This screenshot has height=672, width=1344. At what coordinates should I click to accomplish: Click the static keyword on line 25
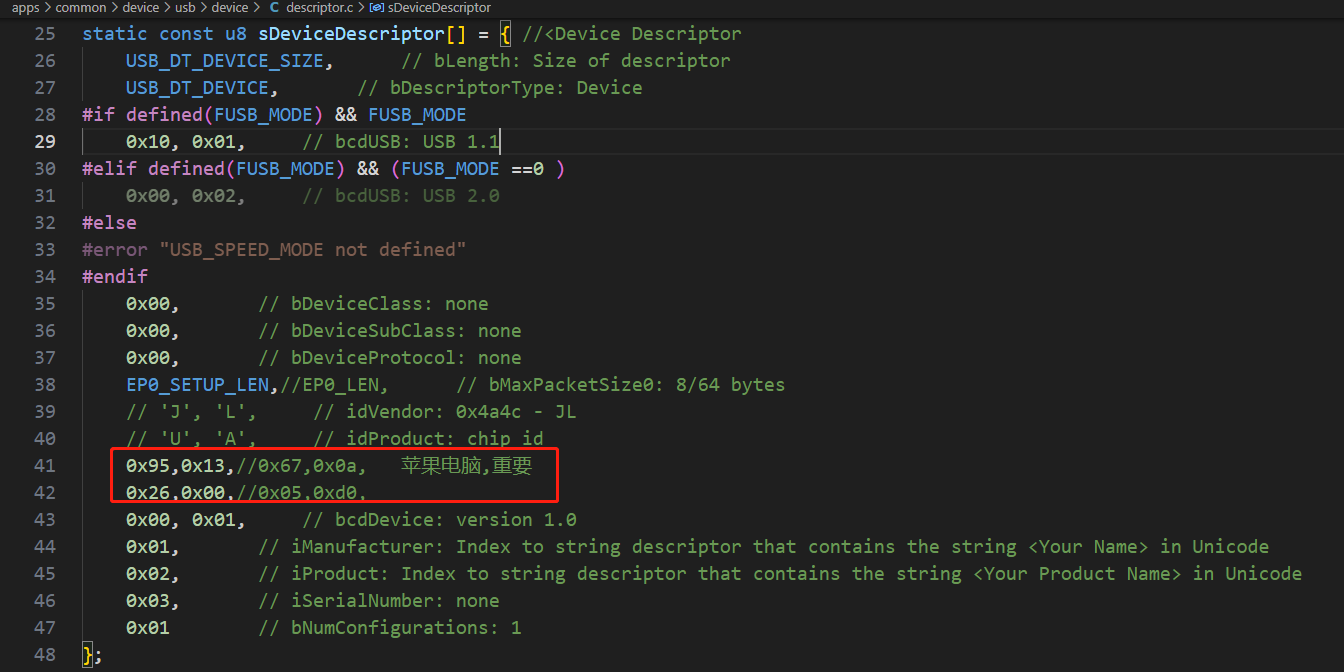click(115, 34)
